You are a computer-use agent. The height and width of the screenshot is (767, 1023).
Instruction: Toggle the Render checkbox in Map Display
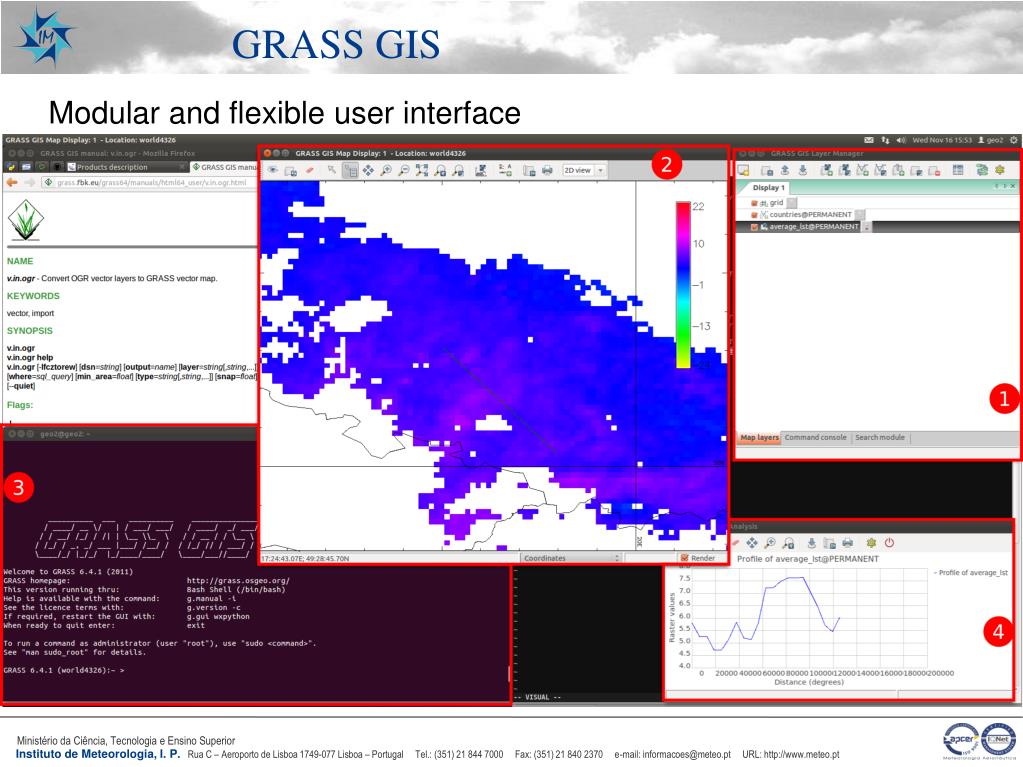point(684,558)
